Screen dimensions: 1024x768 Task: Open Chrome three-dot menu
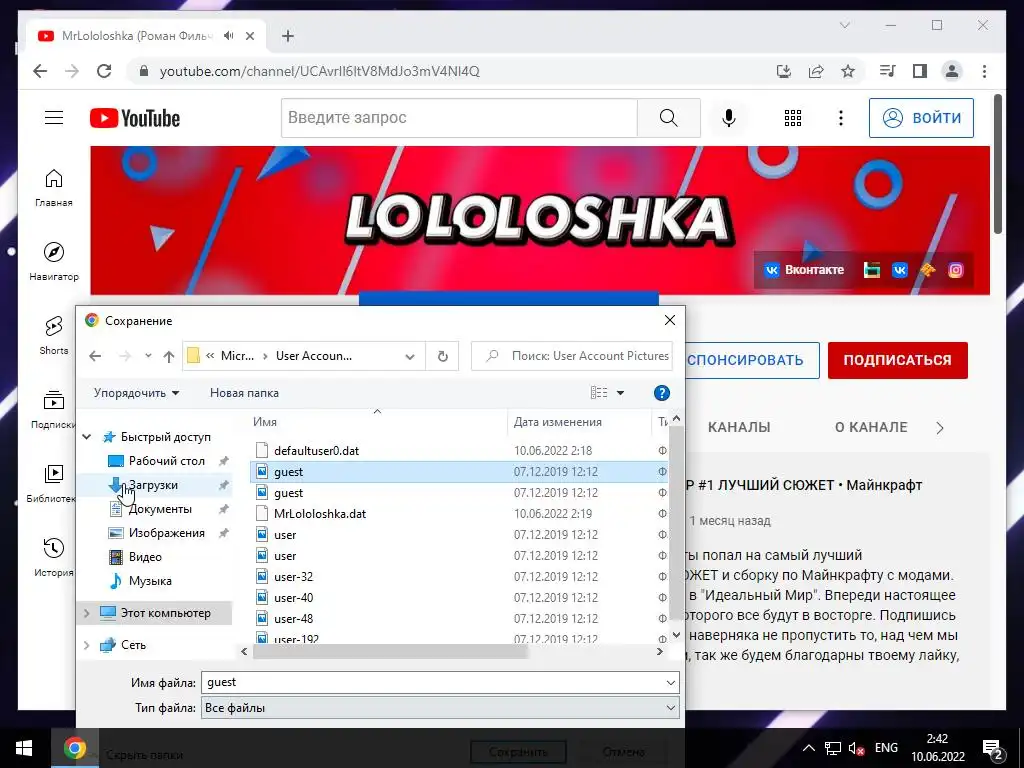point(984,71)
